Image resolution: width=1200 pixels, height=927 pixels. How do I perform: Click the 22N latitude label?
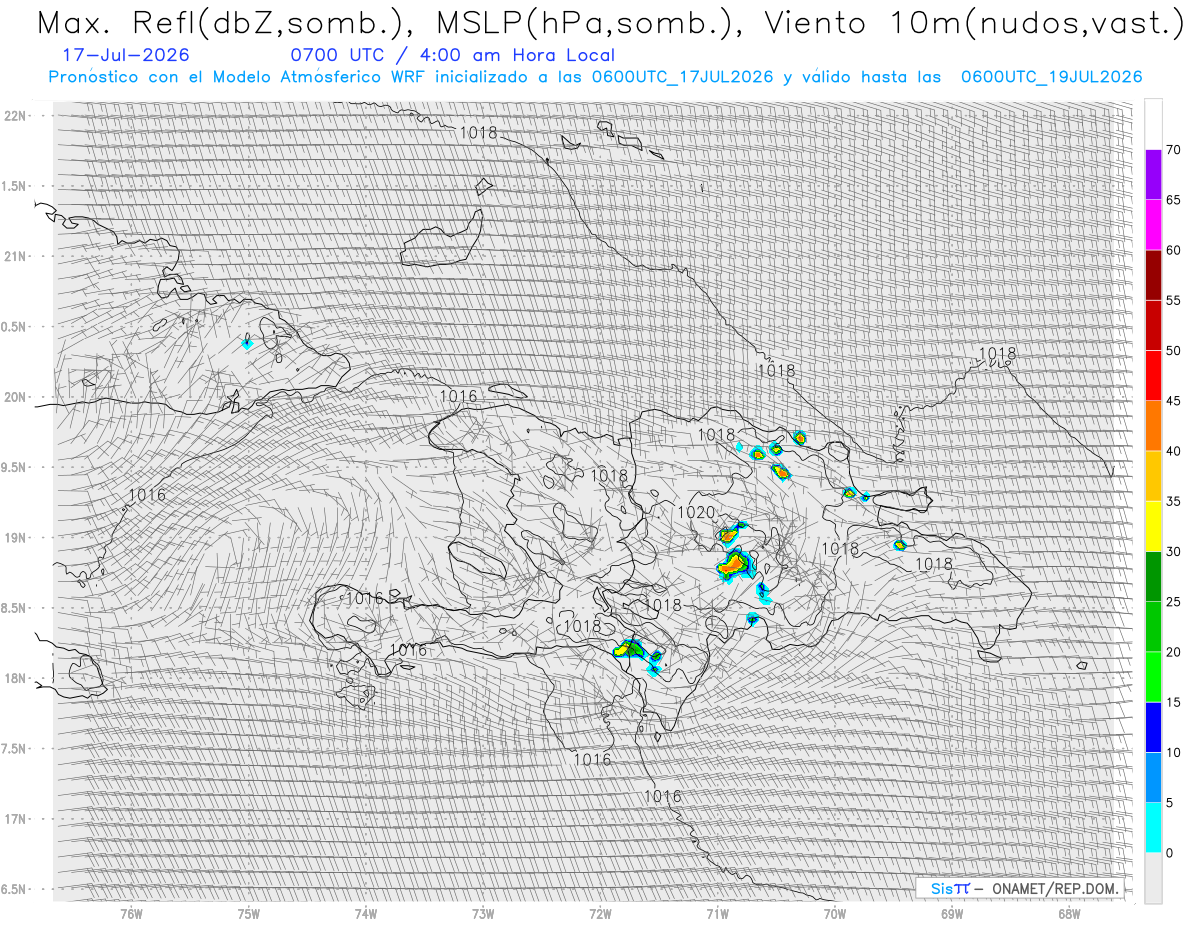(17, 115)
